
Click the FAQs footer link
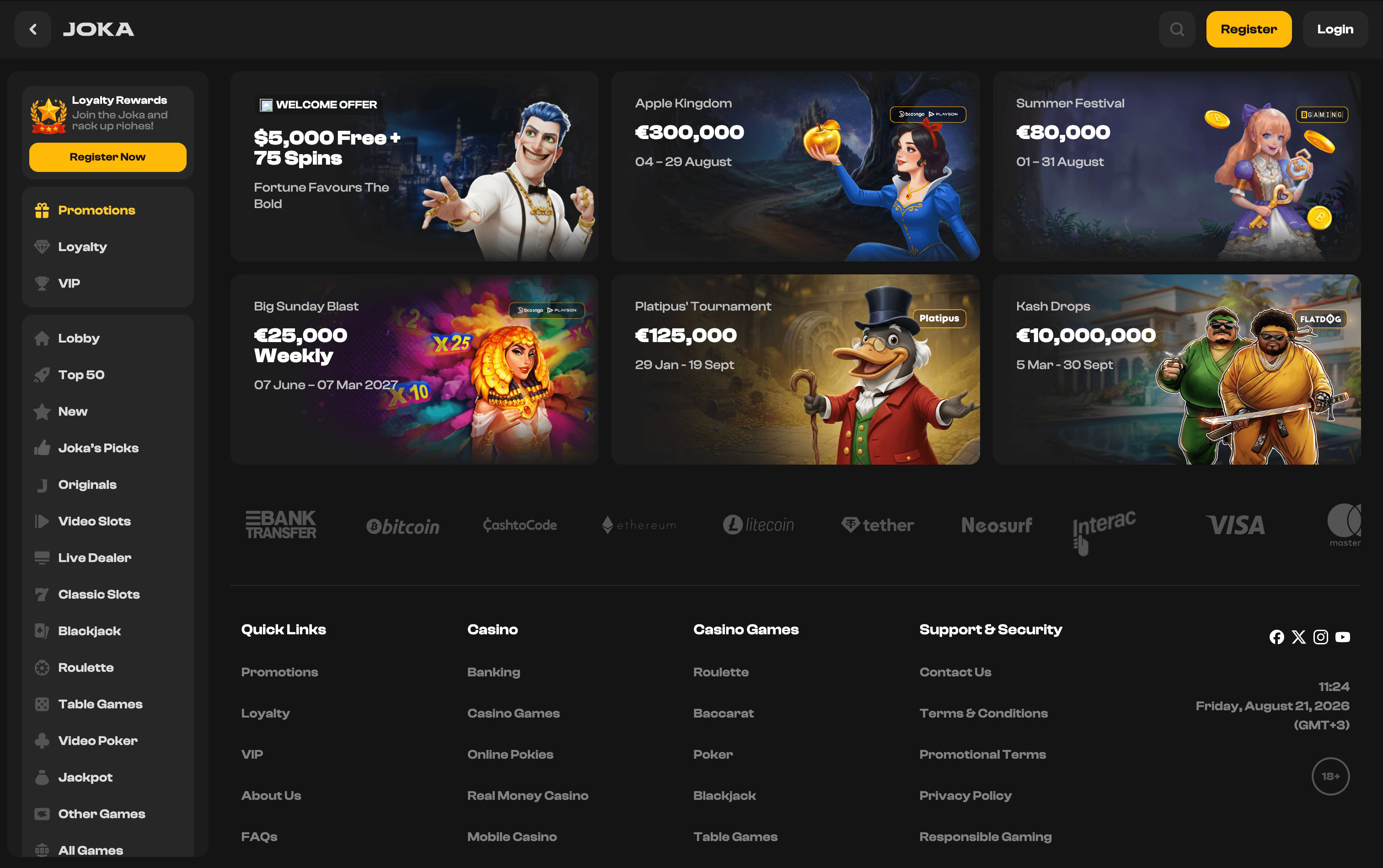pos(259,837)
